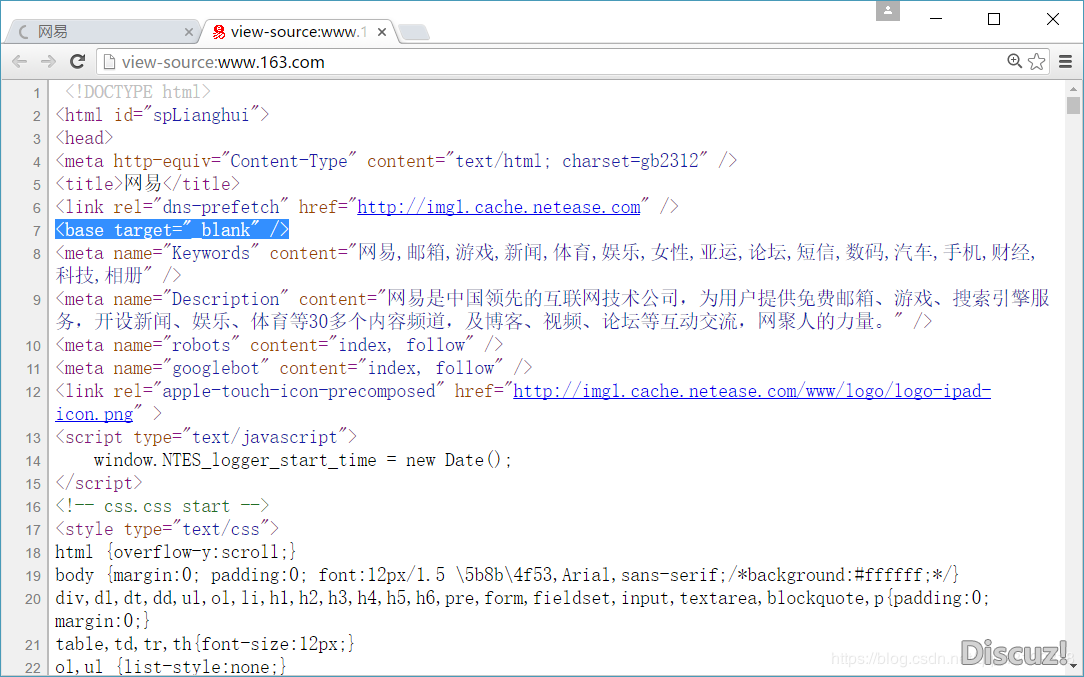Click the html {overflow-y:scroll;} line

tap(176, 552)
